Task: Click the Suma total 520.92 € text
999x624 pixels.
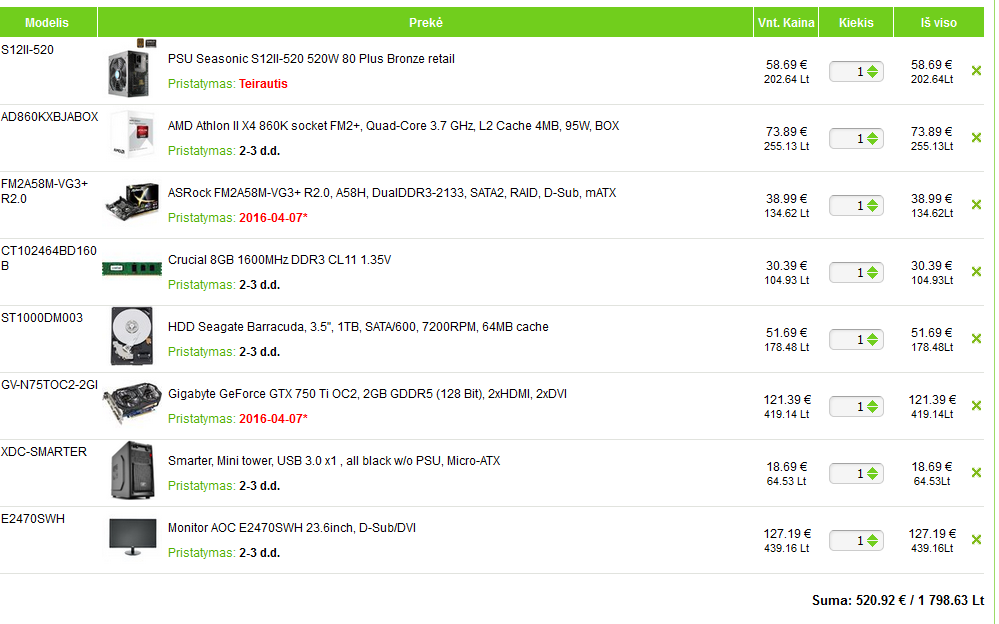Action: (898, 600)
